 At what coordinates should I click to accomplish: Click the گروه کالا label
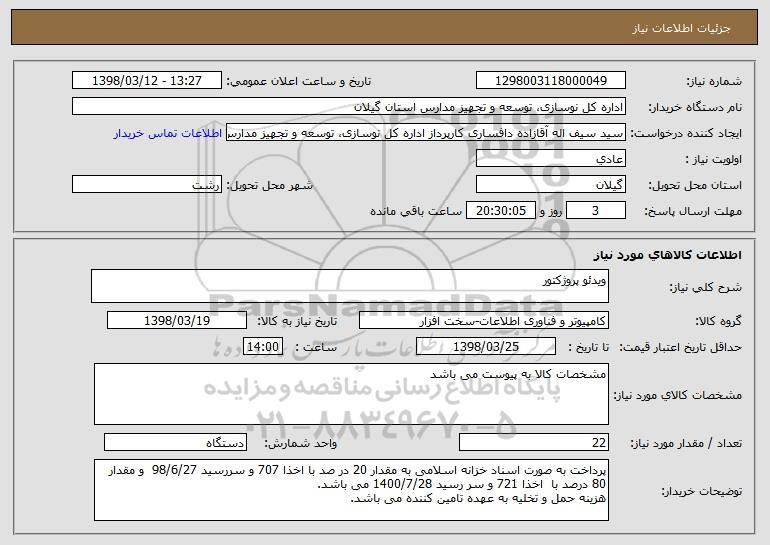pos(719,322)
